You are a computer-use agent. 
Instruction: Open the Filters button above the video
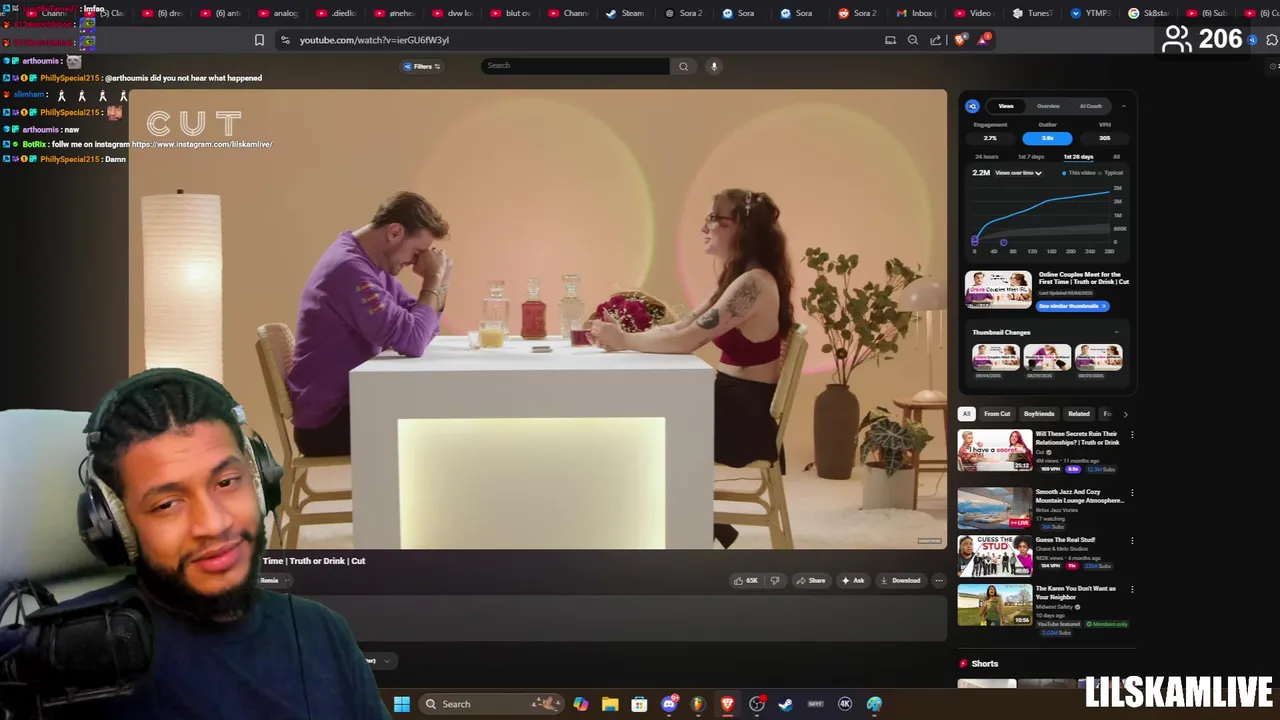coord(421,66)
